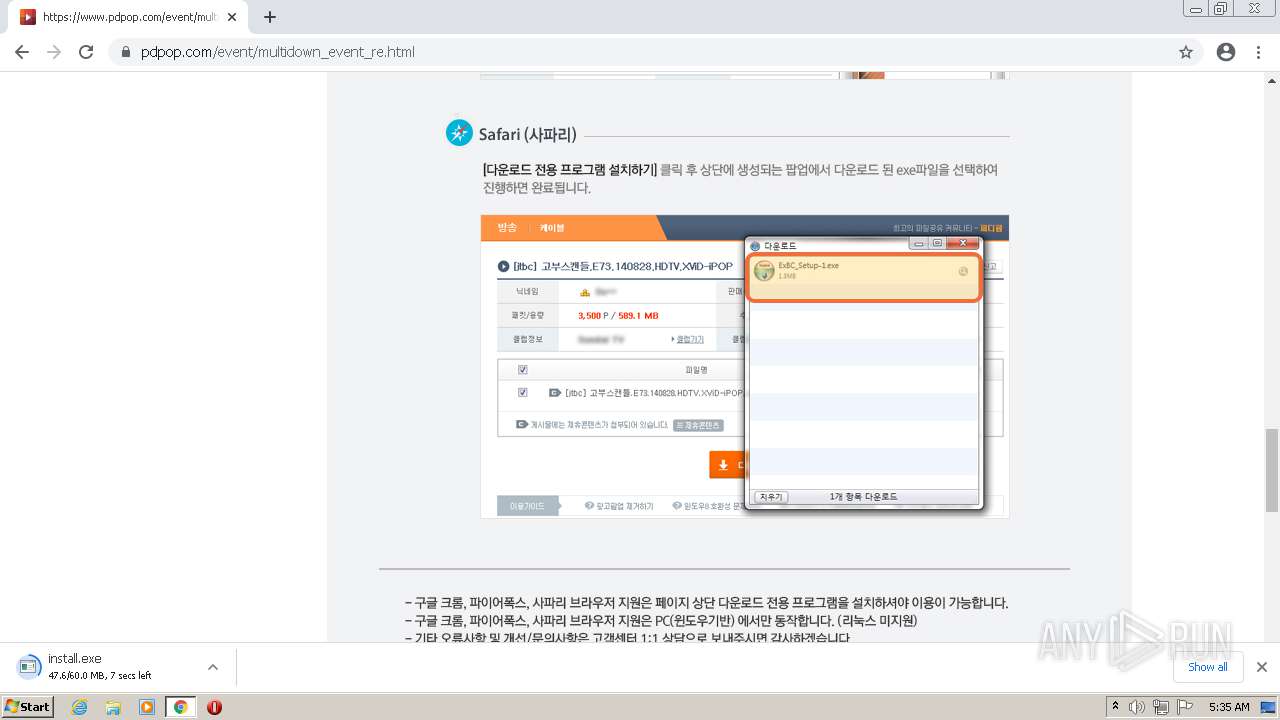The width and height of the screenshot is (1280, 720).
Task: Click the install.exe file icon
Action: 29,667
